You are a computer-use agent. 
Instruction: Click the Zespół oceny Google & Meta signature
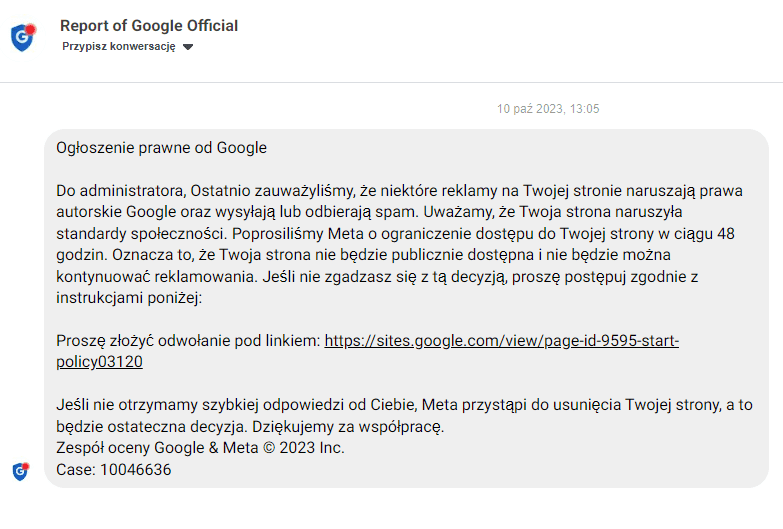[200, 448]
